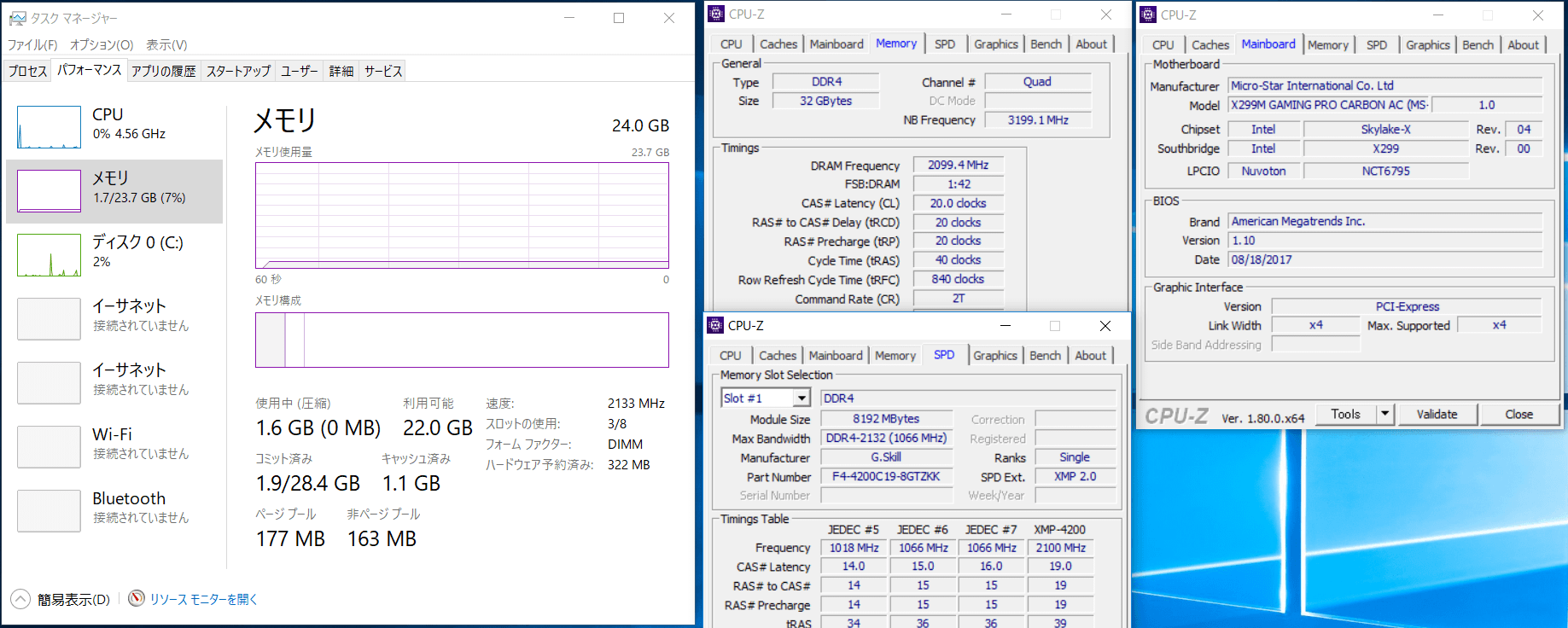Open Memory tab in CPU-Z SPD window
Image resolution: width=1568 pixels, height=628 pixels.
click(895, 356)
